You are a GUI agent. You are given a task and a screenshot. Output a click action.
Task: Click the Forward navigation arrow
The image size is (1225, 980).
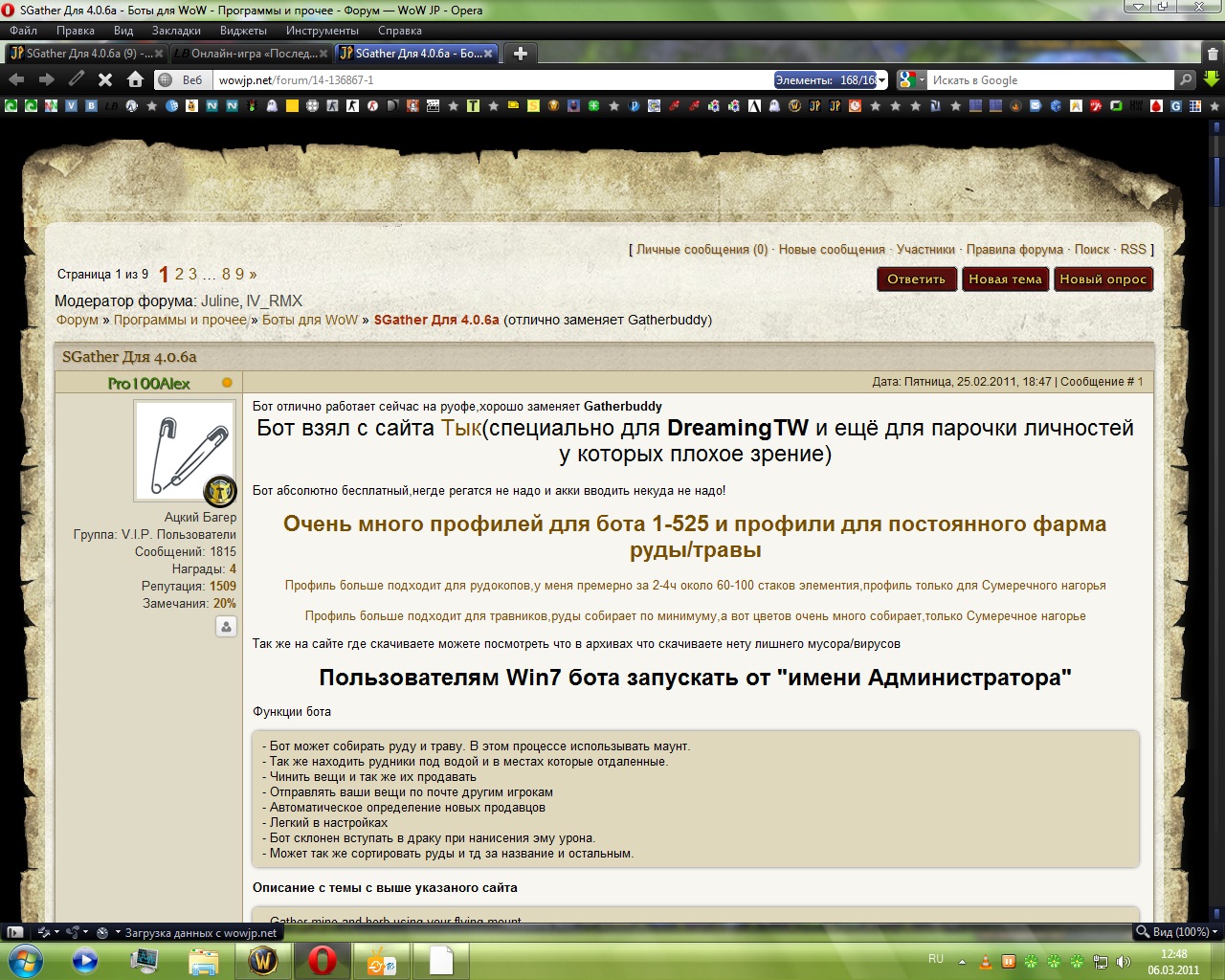click(46, 79)
